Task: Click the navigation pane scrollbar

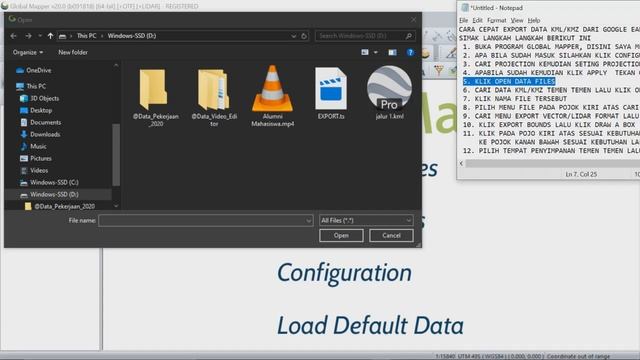Action: pyautogui.click(x=116, y=154)
